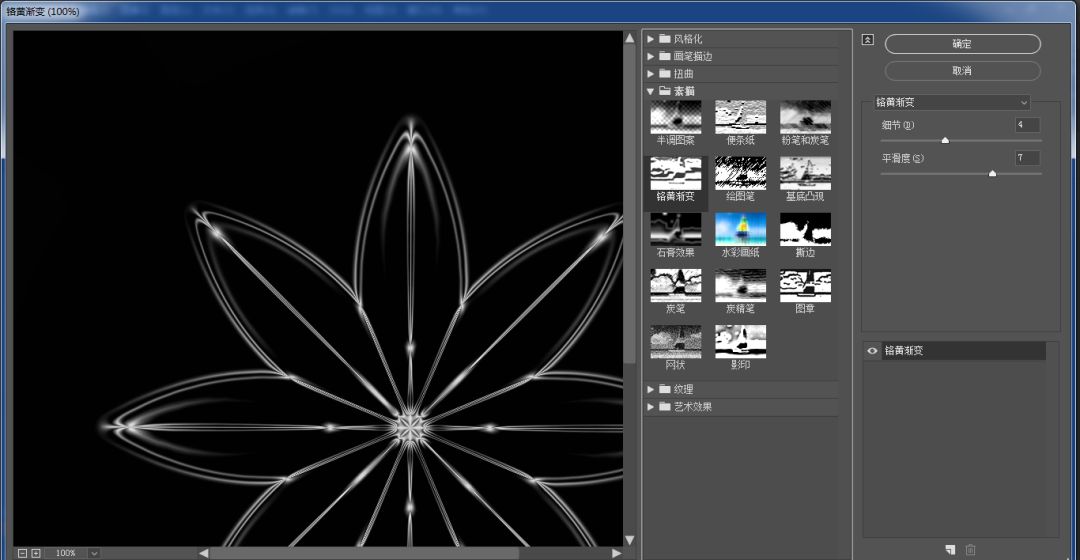Expand the 风格化 filter folder
The image size is (1080, 560).
(651, 39)
